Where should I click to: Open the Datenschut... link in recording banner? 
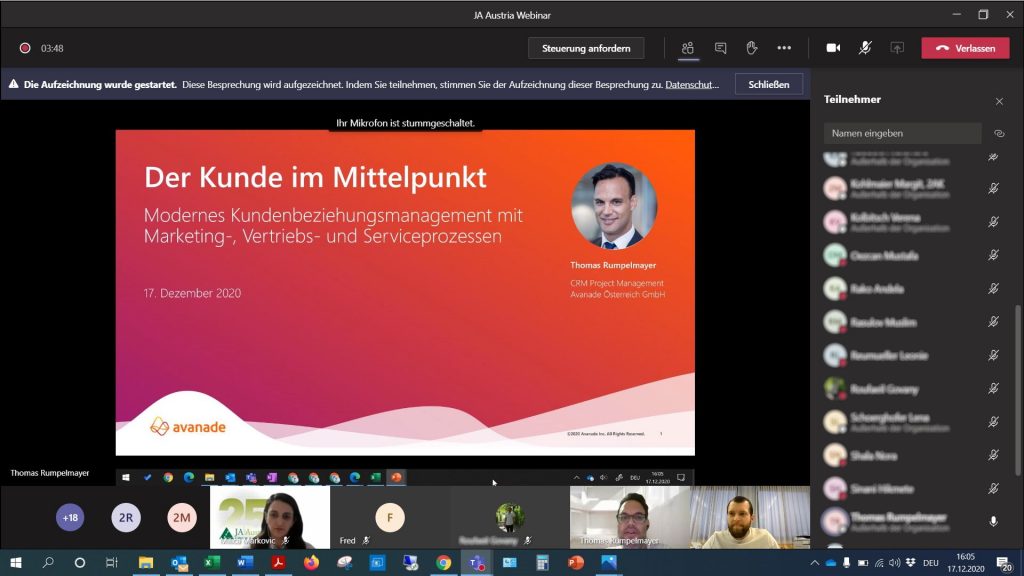point(692,85)
